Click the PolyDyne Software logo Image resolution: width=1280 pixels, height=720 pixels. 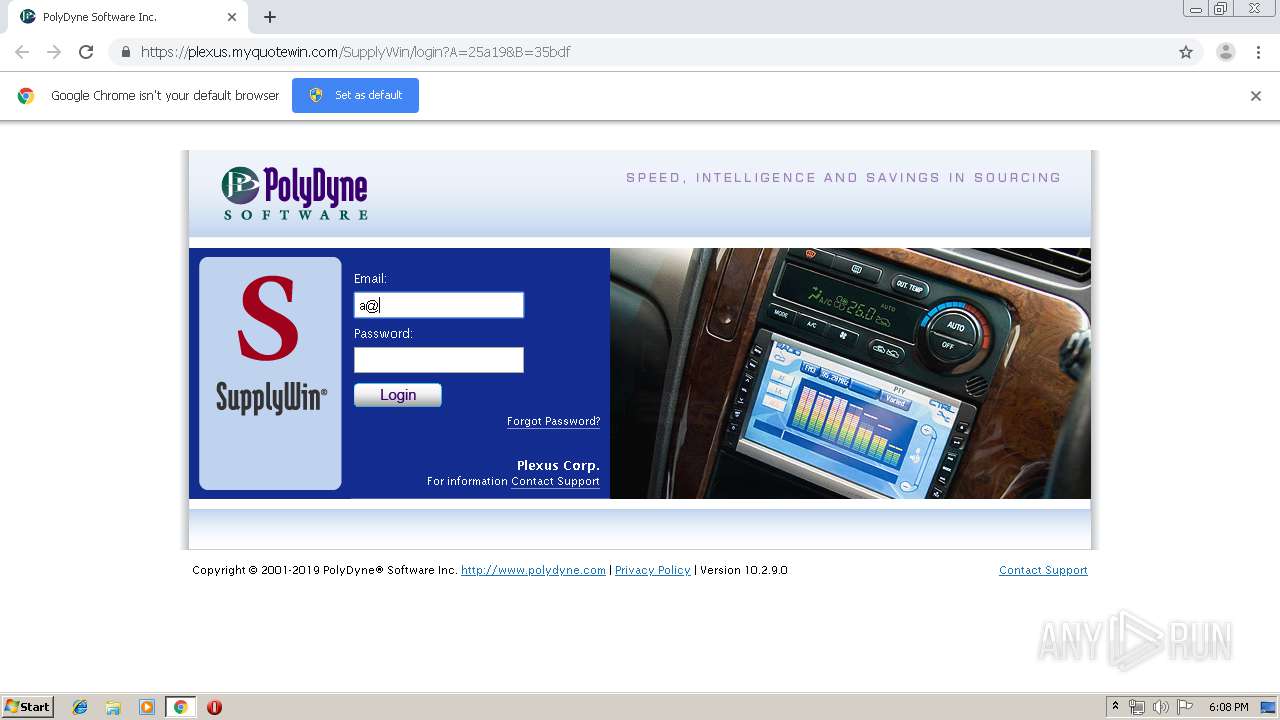tap(295, 193)
